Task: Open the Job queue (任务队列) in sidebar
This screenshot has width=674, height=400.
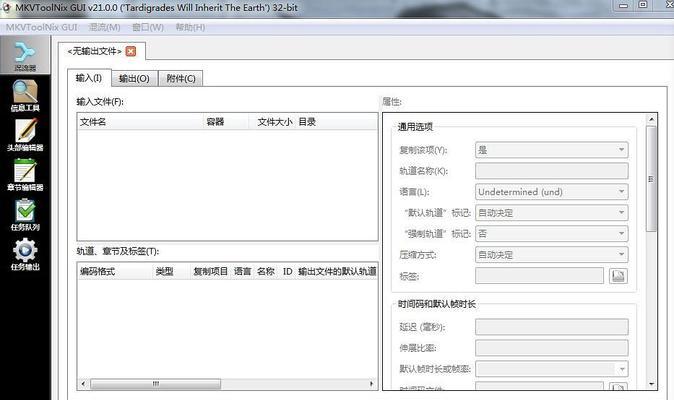Action: (x=25, y=215)
